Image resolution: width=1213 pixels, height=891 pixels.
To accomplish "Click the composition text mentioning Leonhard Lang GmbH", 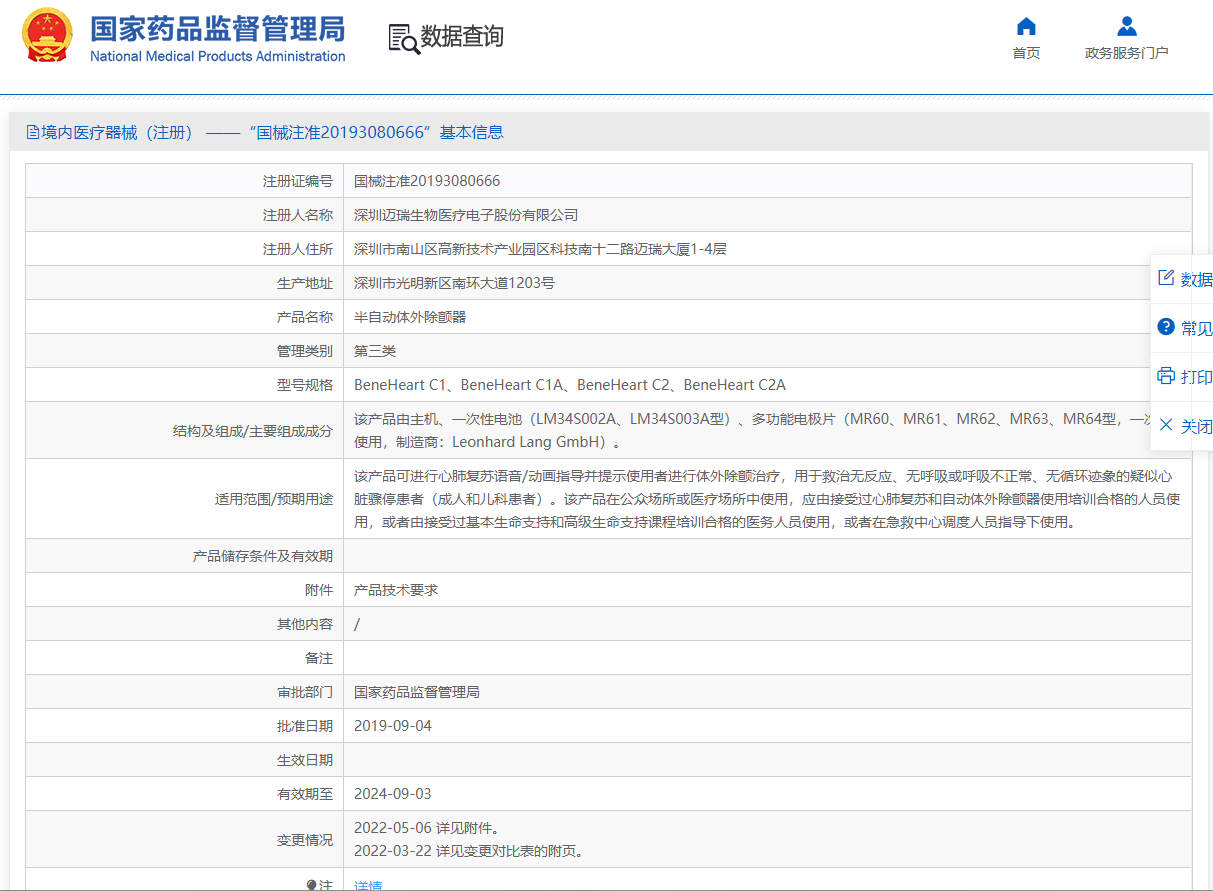I will click(x=768, y=431).
